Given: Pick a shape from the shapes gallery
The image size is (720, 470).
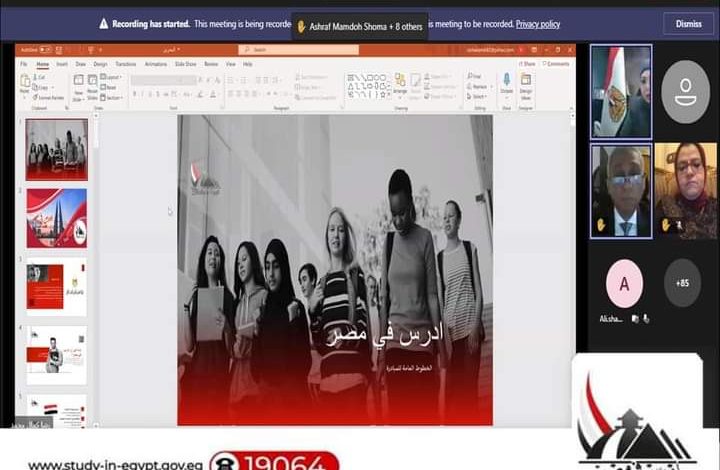Looking at the screenshot, I should click(368, 86).
